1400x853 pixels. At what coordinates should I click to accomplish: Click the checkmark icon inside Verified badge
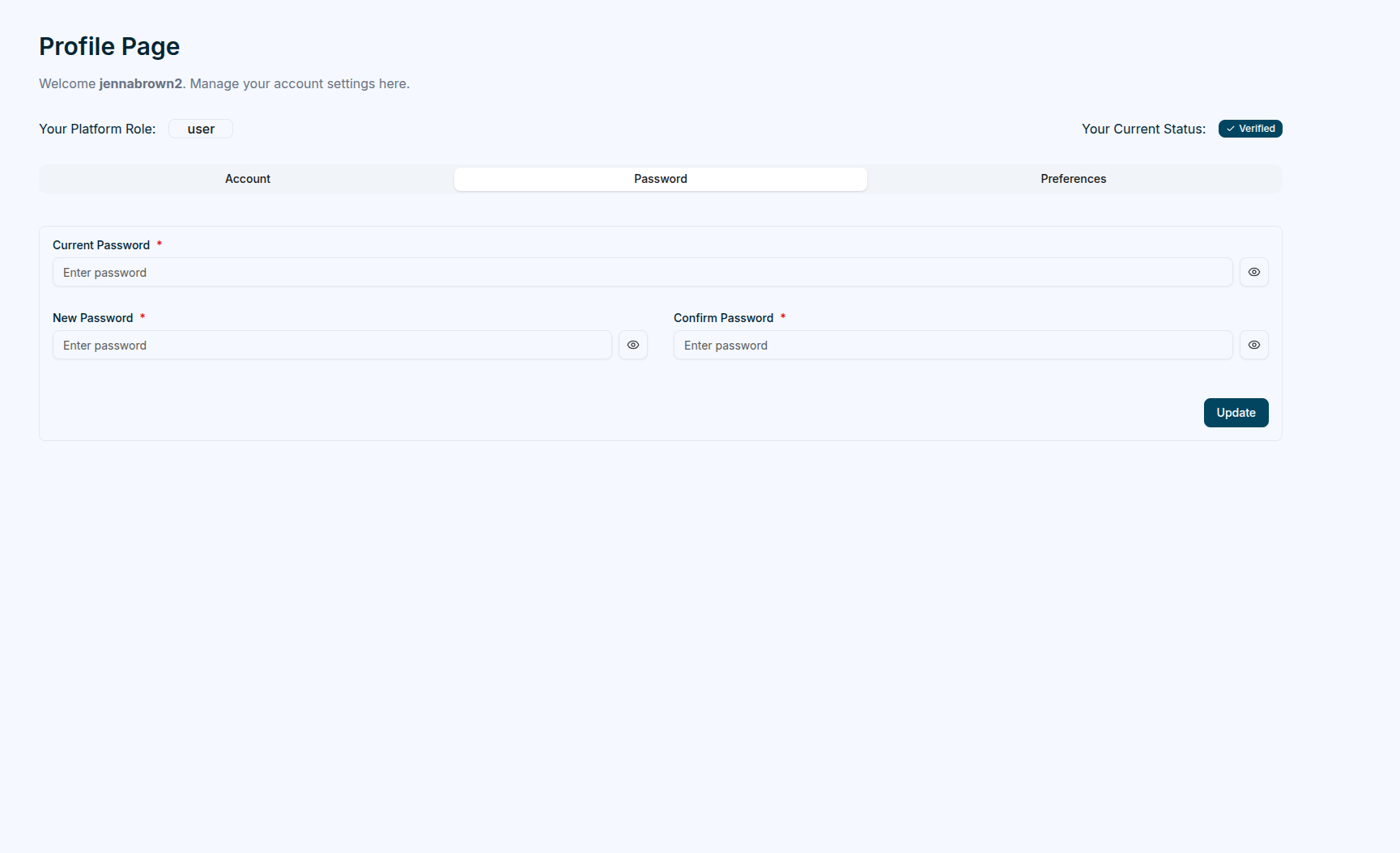1231,128
